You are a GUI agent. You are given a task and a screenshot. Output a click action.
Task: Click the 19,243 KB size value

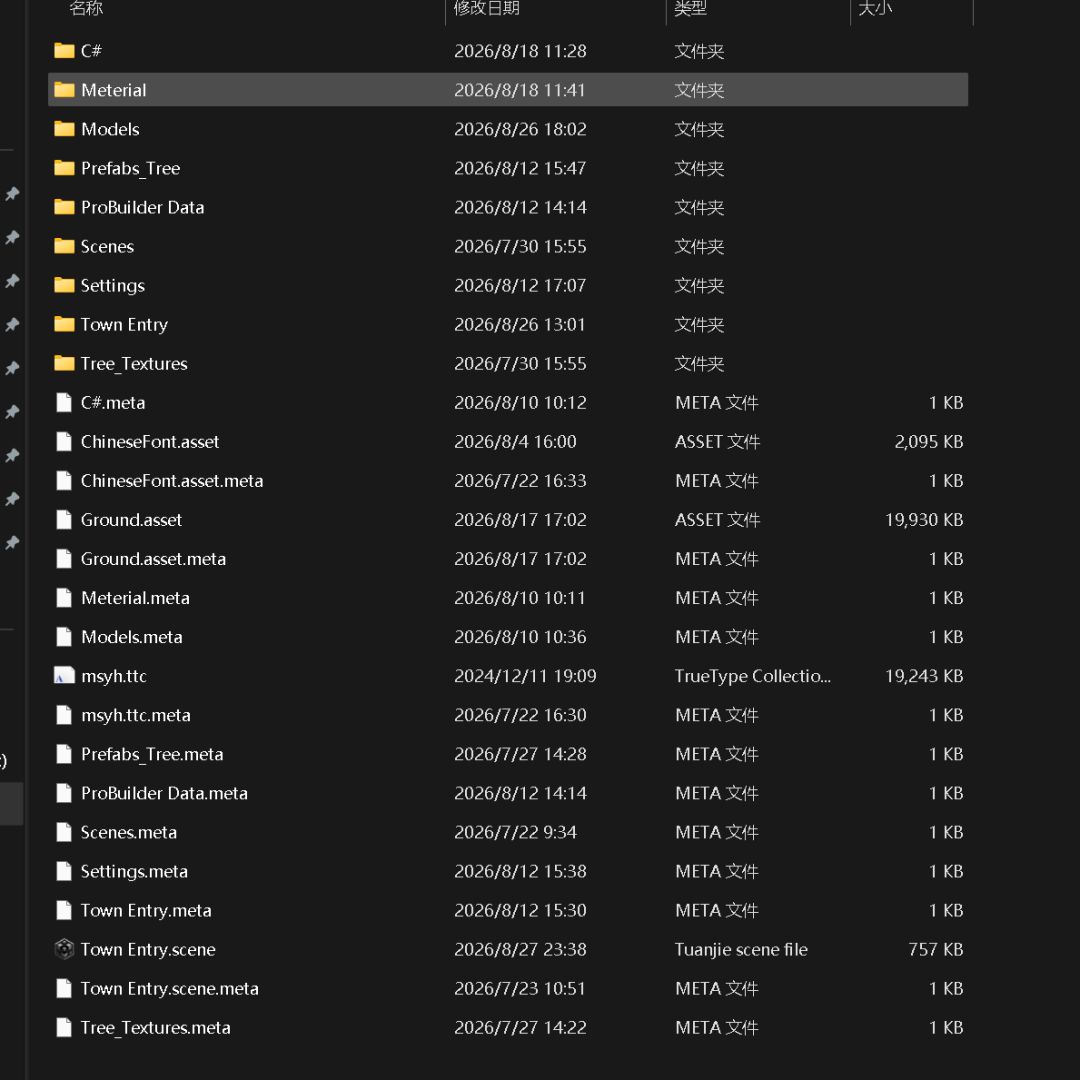coord(924,676)
